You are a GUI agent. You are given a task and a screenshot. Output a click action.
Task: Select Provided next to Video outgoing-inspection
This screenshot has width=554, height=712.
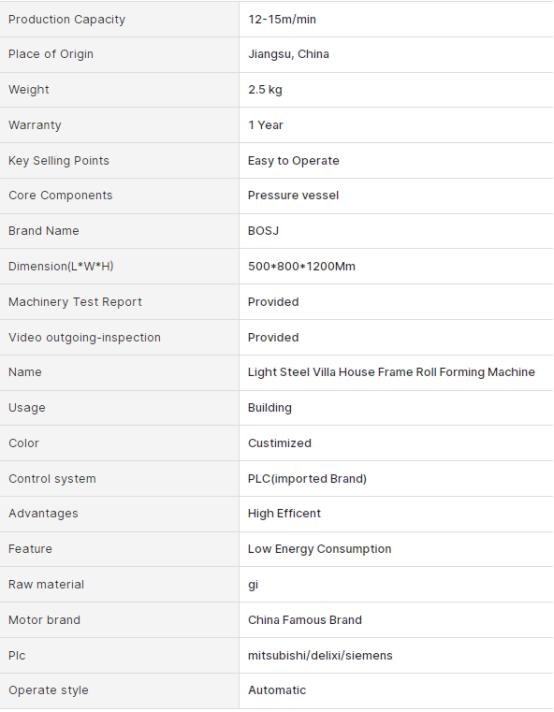[x=273, y=337]
